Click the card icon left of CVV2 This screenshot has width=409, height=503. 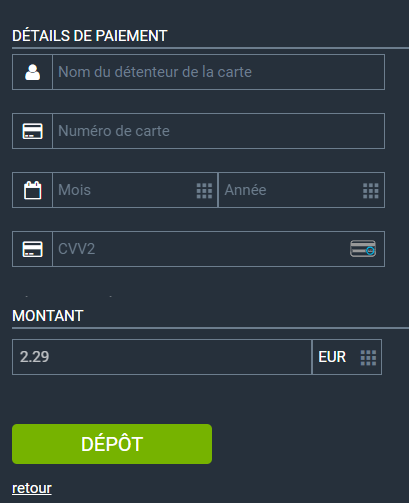click(32, 249)
